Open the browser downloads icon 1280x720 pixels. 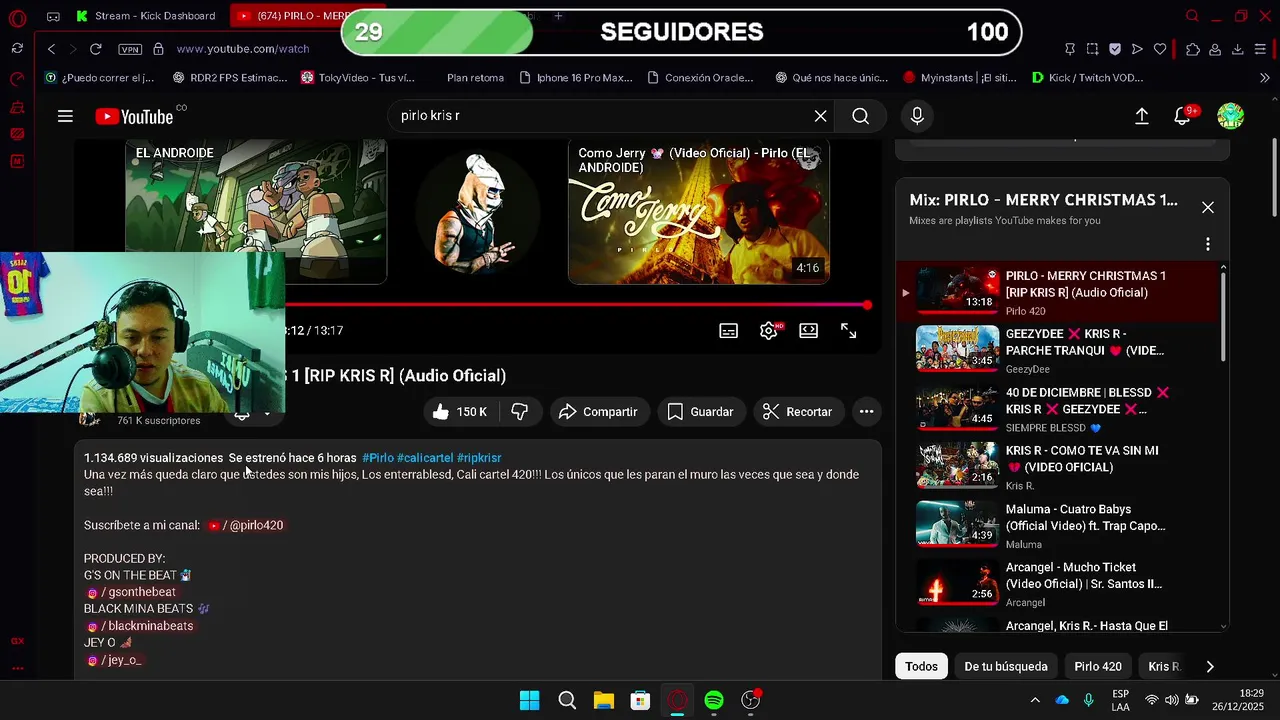click(x=1237, y=49)
